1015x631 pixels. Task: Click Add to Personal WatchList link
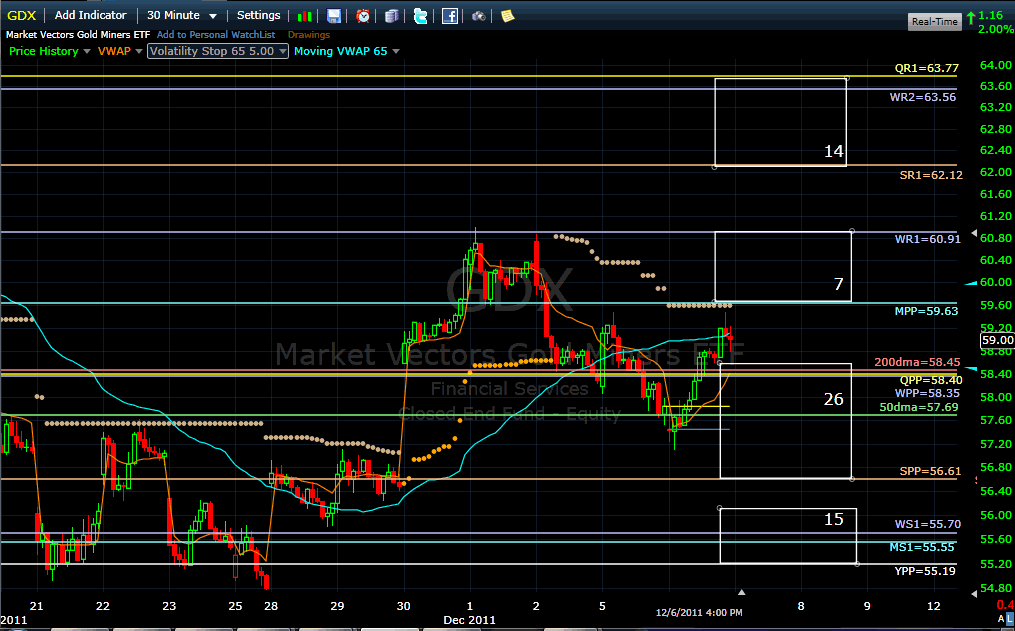216,35
